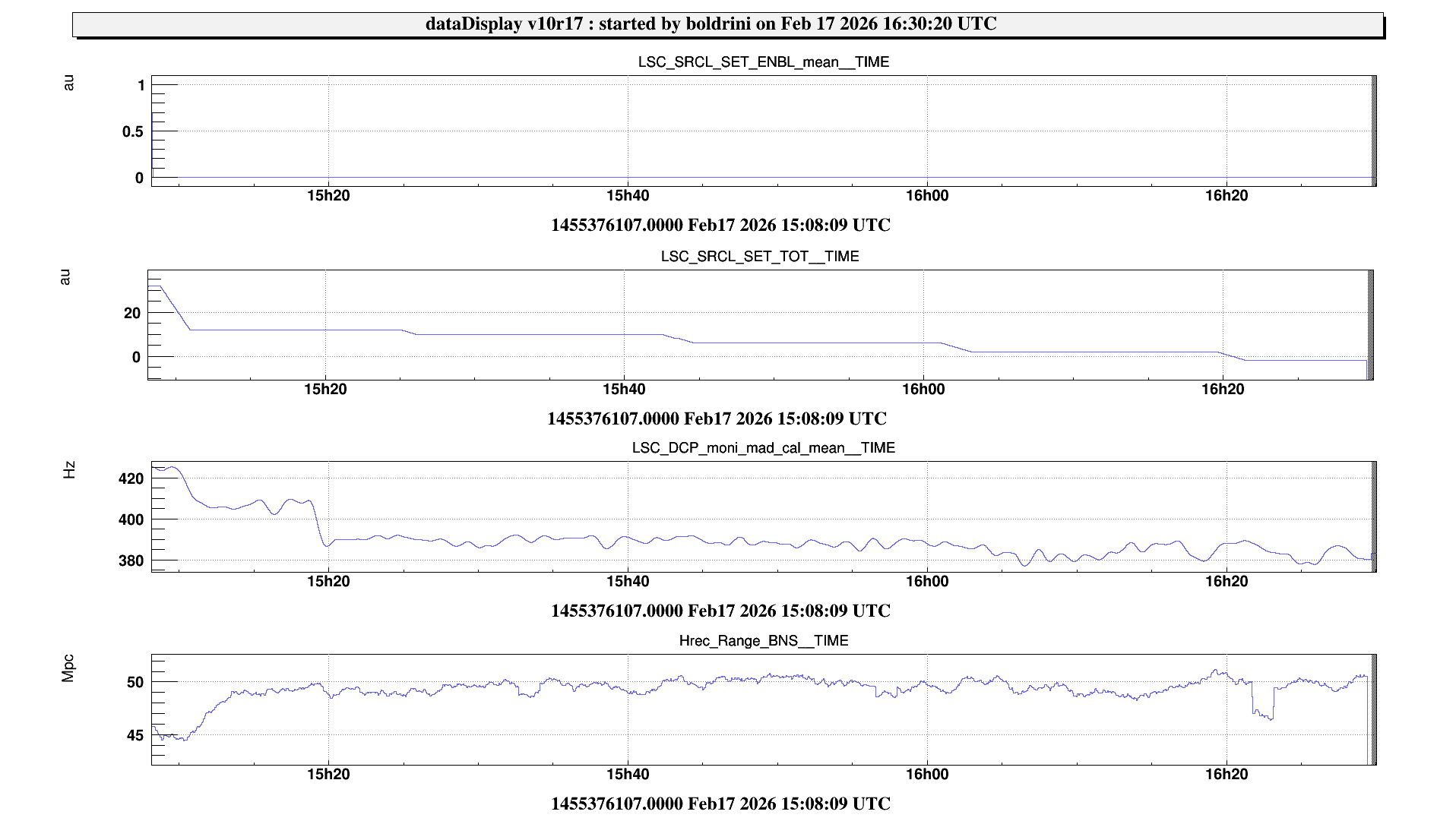Click the 420 label on the Hz axis
The image size is (1456, 821).
tap(131, 478)
